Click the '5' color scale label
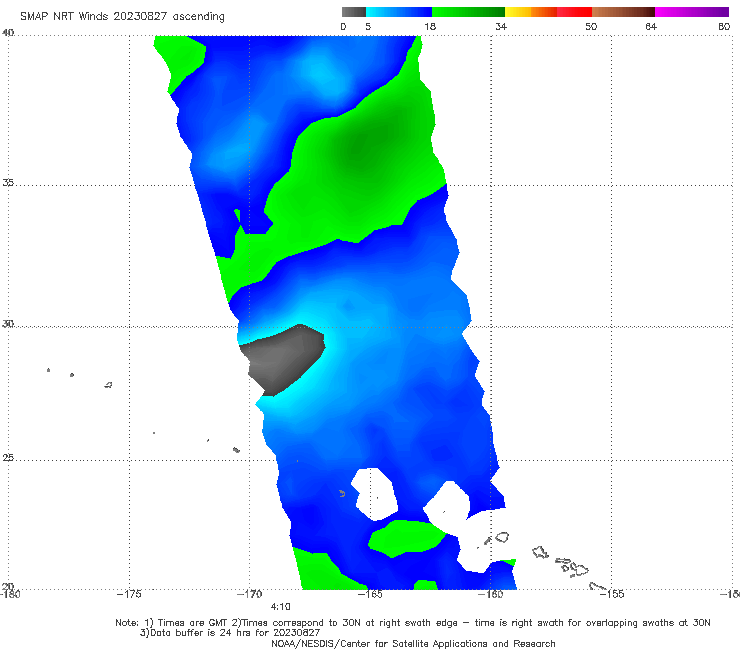Viewport: 740px width, 650px height. (368, 26)
